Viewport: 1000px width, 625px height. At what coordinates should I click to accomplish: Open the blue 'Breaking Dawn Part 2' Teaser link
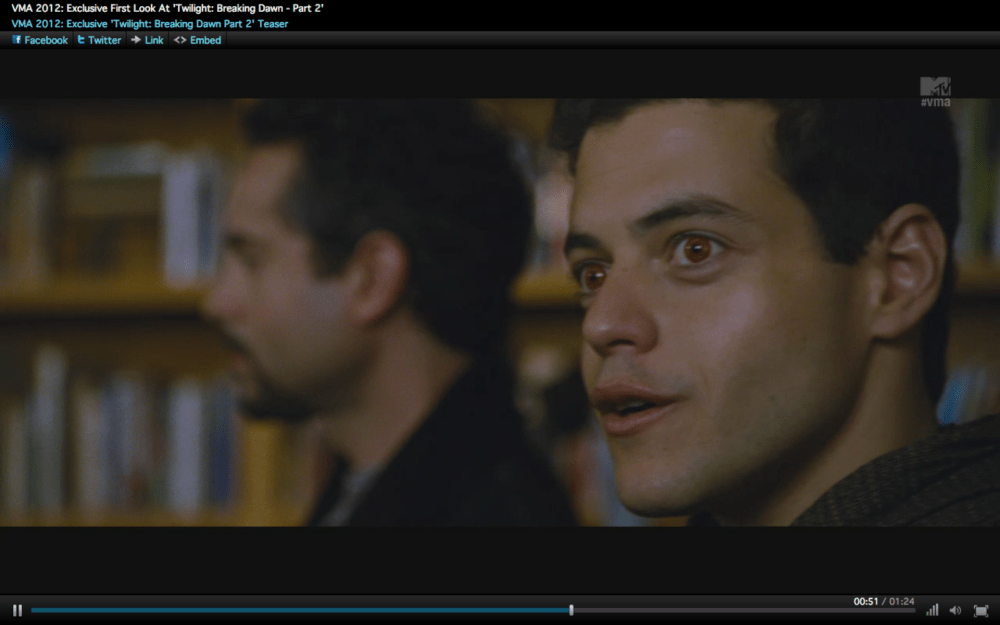point(149,23)
